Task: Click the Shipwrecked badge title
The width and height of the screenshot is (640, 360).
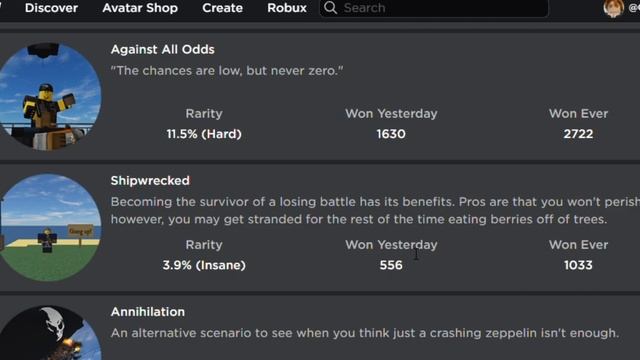Action: [150, 180]
